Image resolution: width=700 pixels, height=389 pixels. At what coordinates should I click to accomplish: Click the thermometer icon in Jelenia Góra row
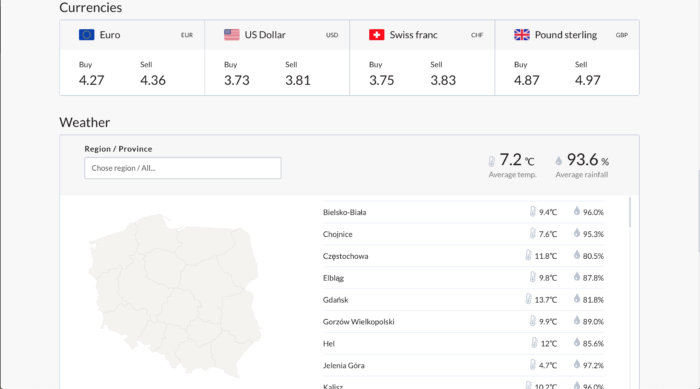point(533,364)
